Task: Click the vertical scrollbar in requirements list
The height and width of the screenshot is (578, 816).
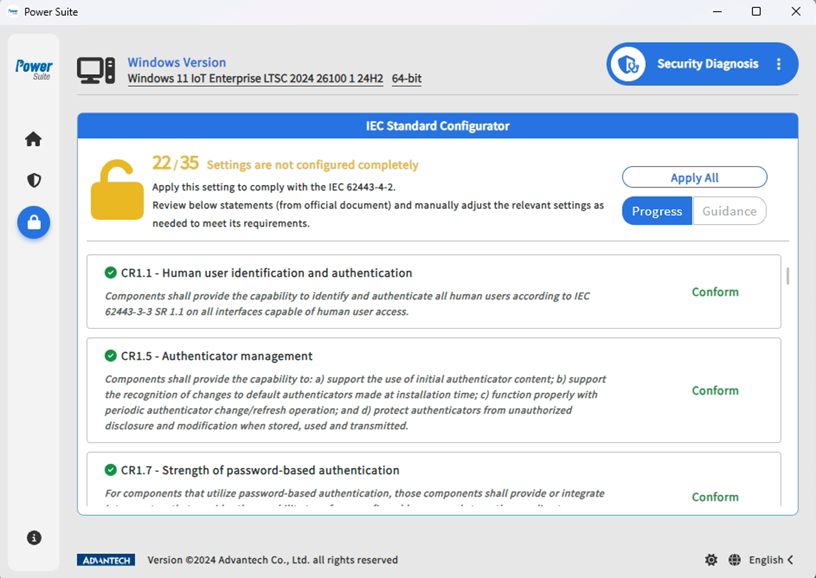Action: (x=788, y=276)
